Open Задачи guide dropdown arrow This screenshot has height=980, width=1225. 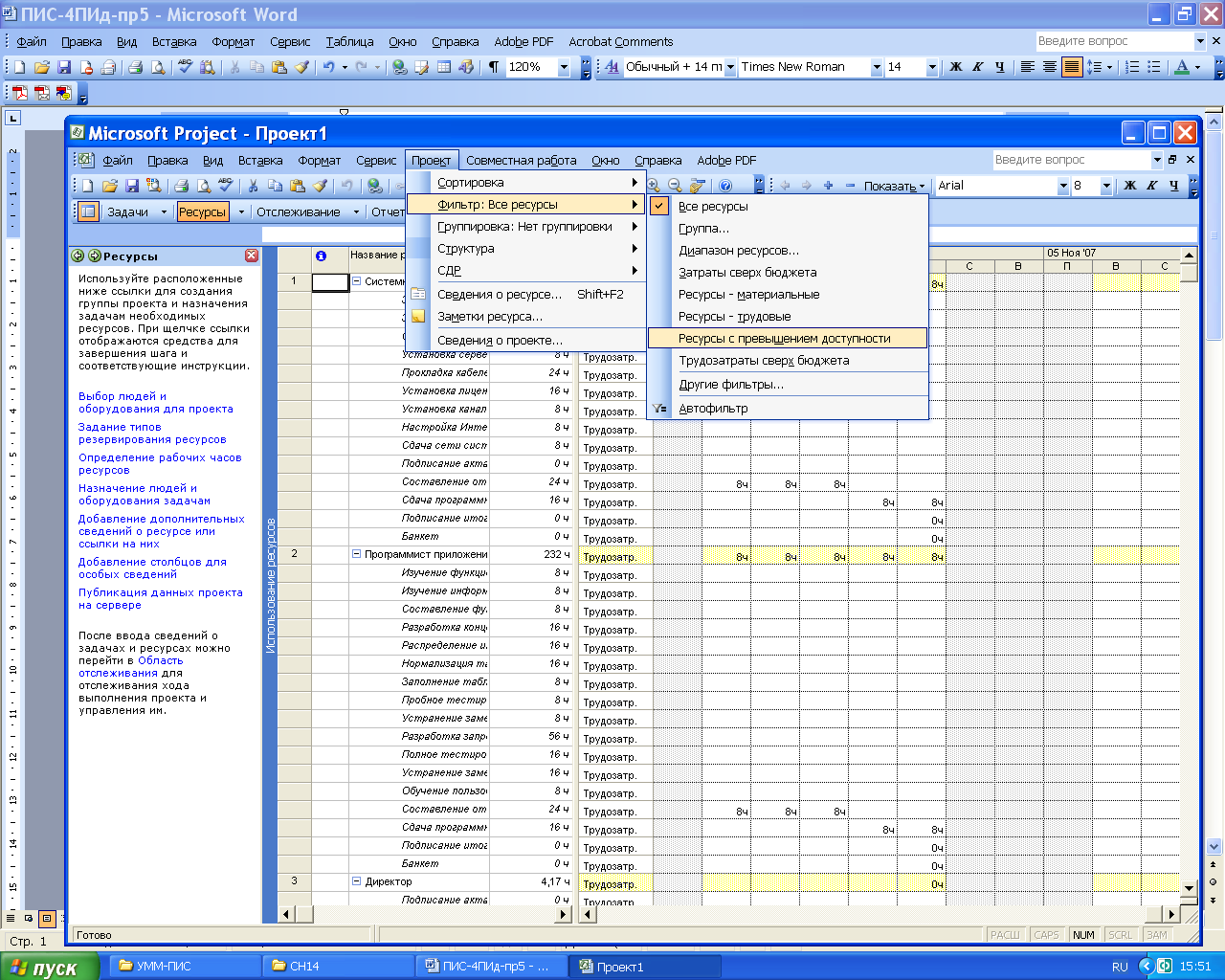point(164,212)
